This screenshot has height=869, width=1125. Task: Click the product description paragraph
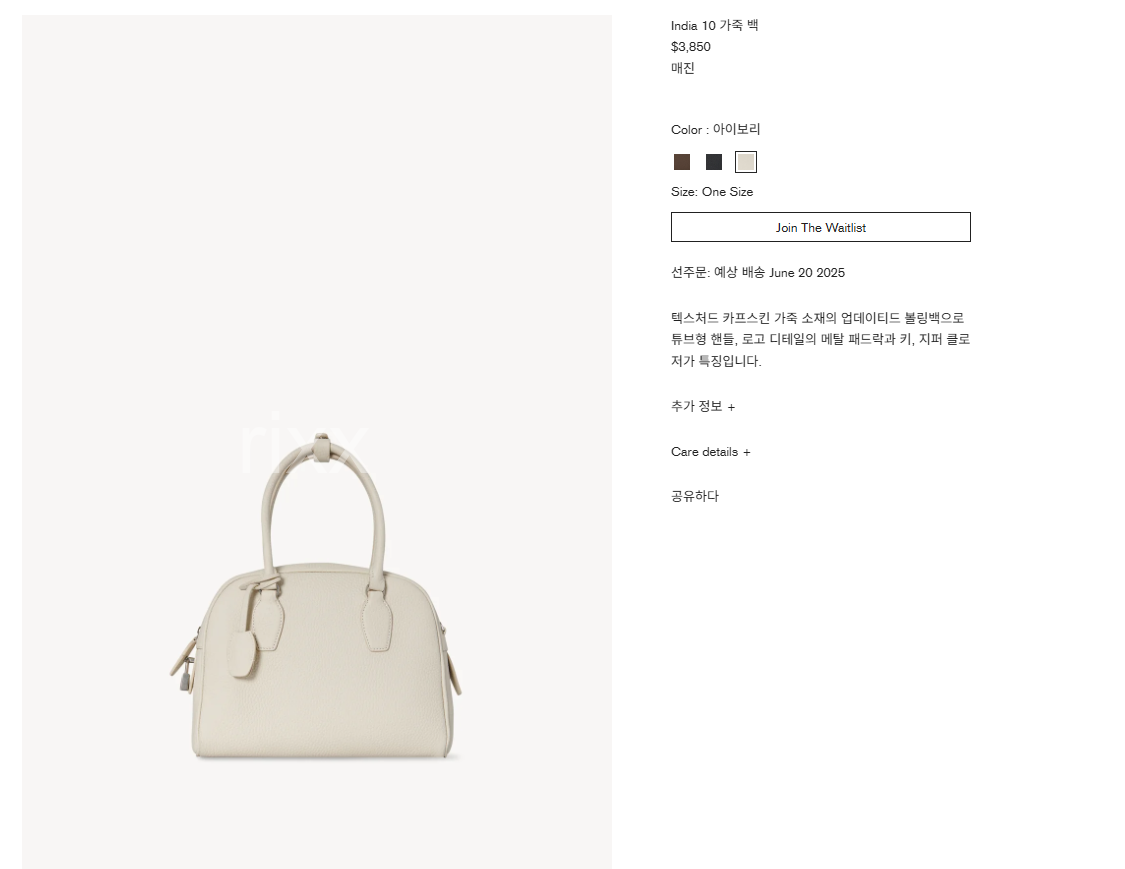pos(821,339)
